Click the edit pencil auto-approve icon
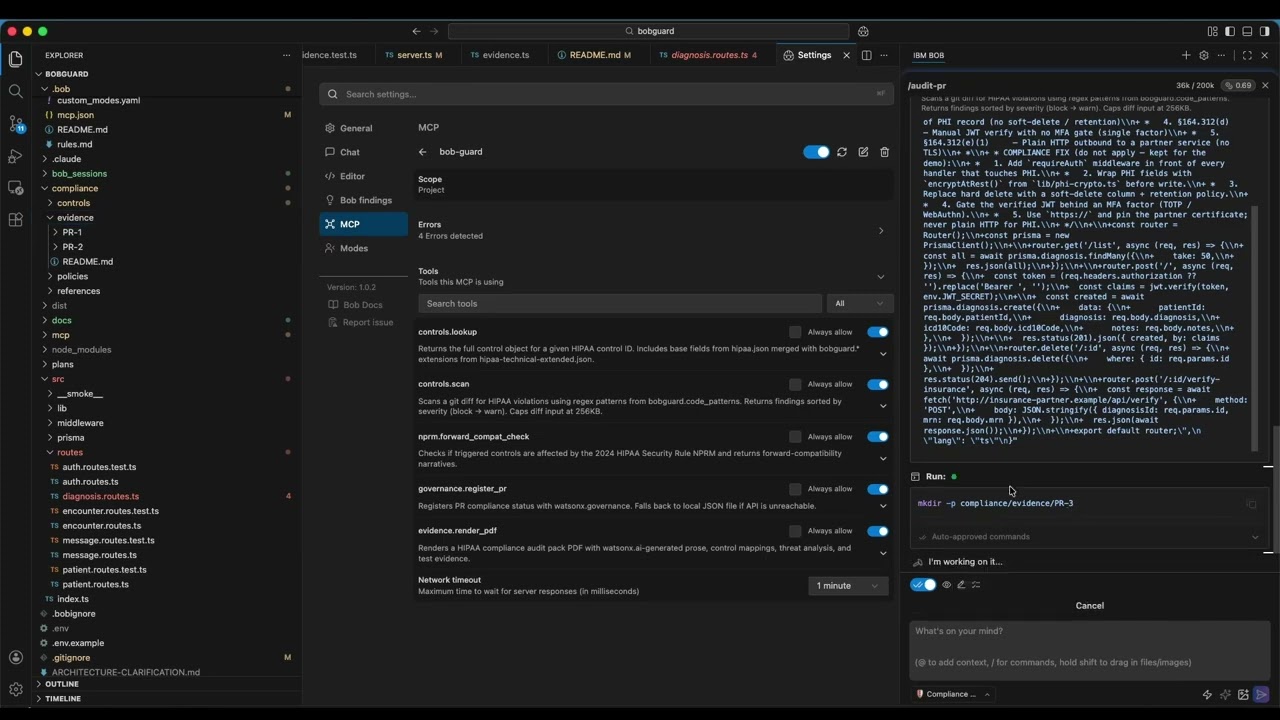Screen dimensions: 1280x720 tap(961, 585)
